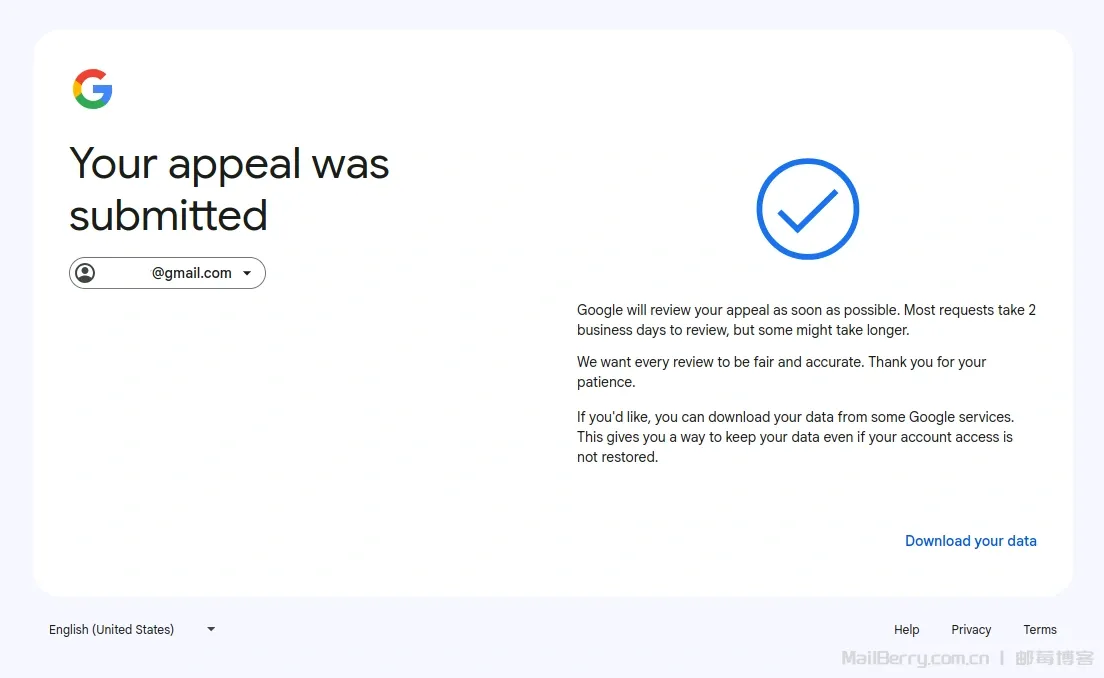The height and width of the screenshot is (678, 1104).
Task: Click the Google logo
Action: [x=92, y=89]
